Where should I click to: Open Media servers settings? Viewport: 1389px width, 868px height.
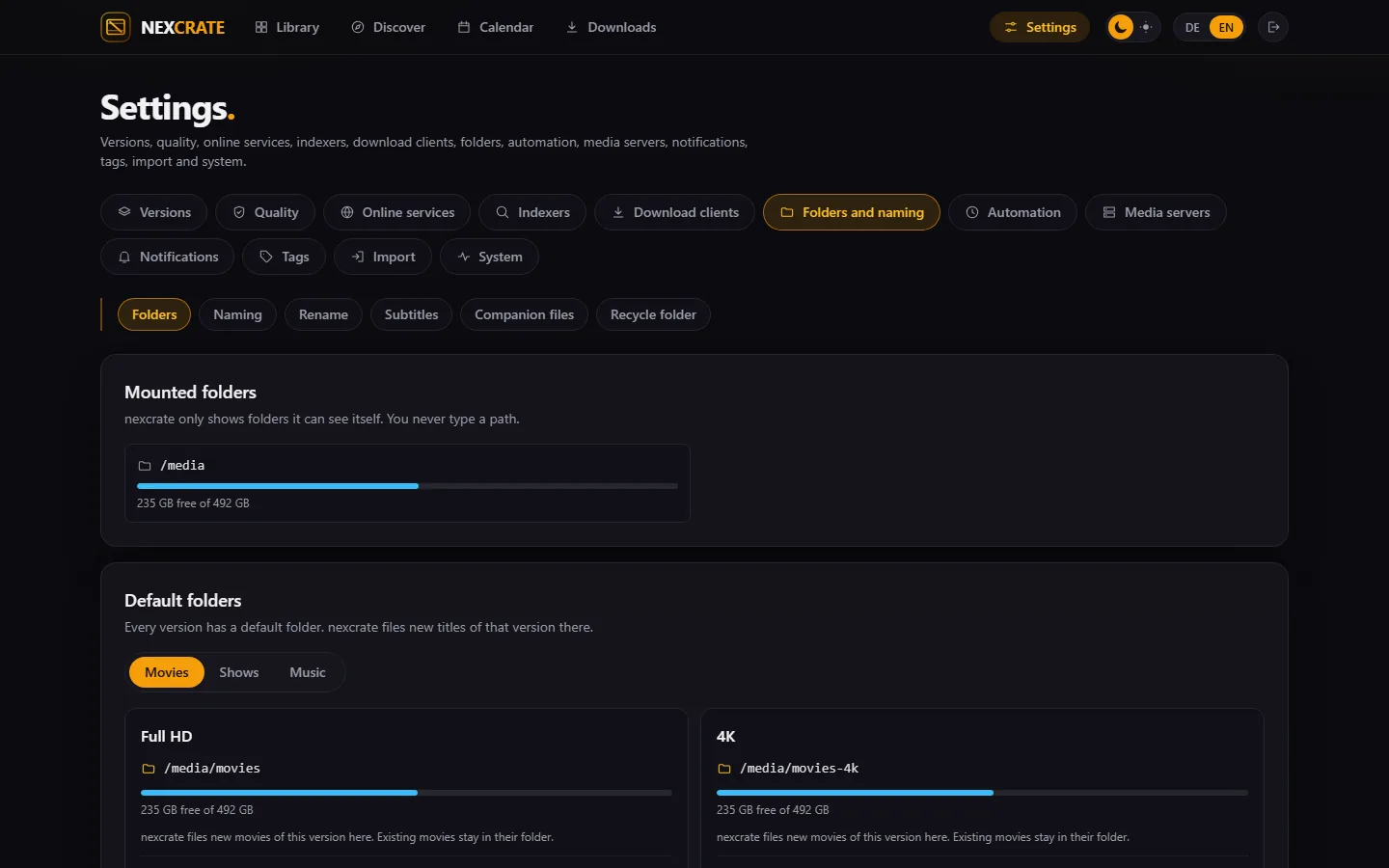coord(1156,212)
